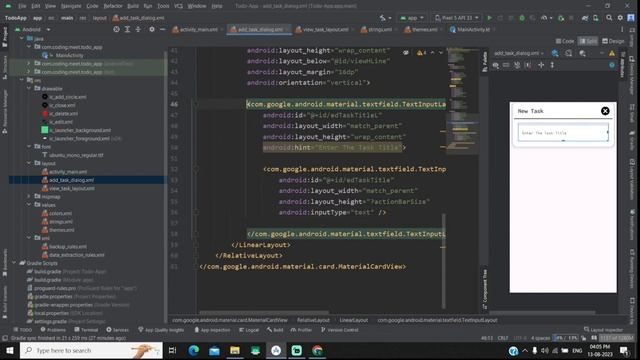The image size is (640, 360).
Task: Toggle view options eye icon in design toolbar
Action: 496,65
